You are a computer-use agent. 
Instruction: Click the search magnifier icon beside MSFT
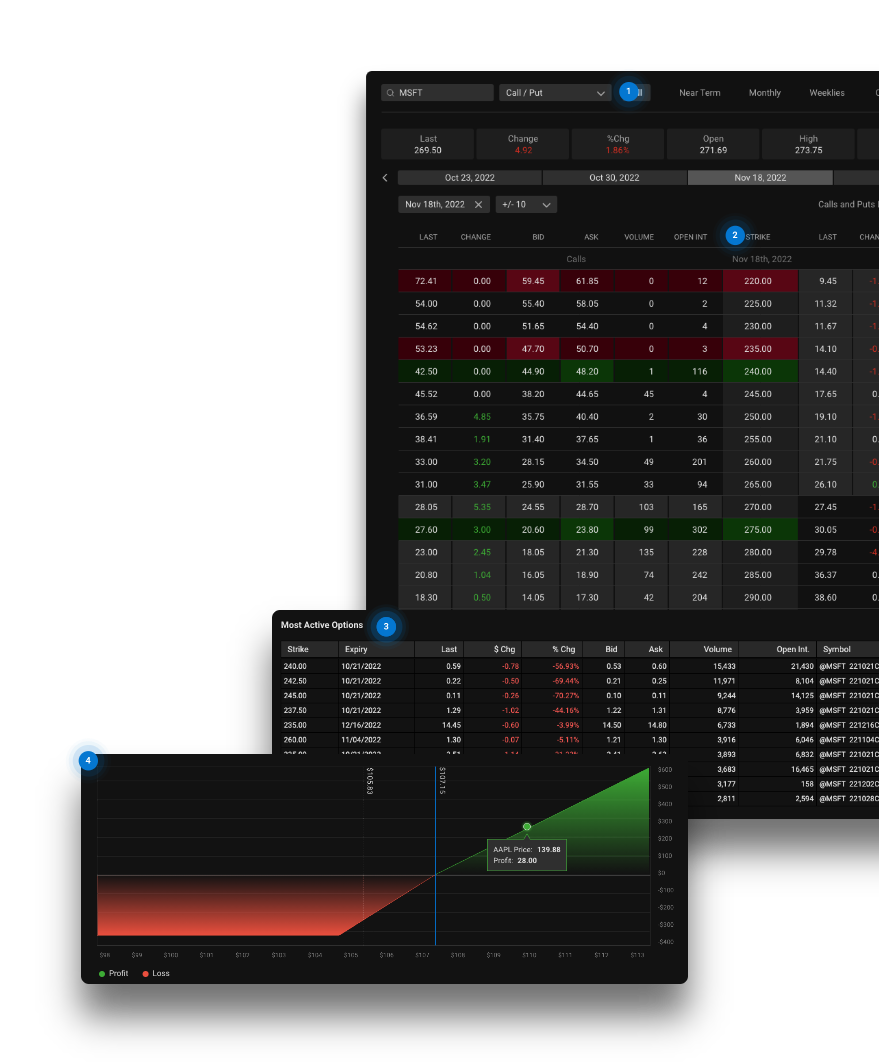coord(391,93)
